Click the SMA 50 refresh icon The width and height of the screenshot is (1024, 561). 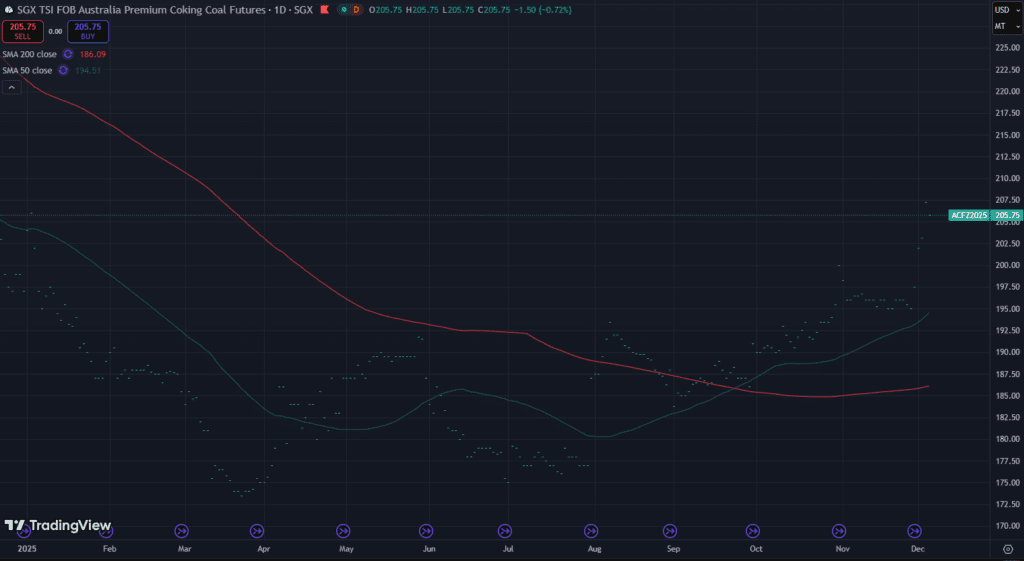tap(63, 70)
